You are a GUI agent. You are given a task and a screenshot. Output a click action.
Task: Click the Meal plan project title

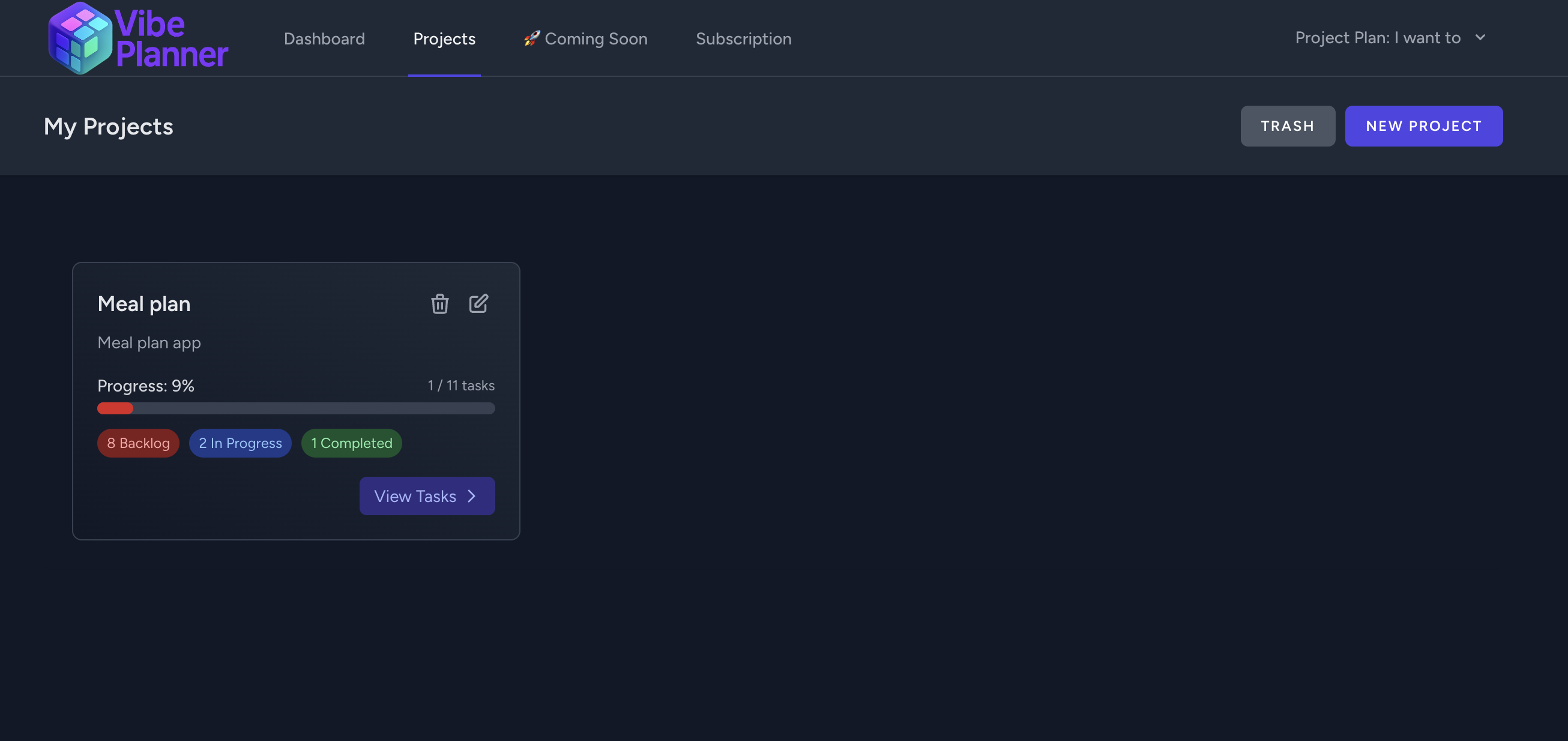coord(143,304)
